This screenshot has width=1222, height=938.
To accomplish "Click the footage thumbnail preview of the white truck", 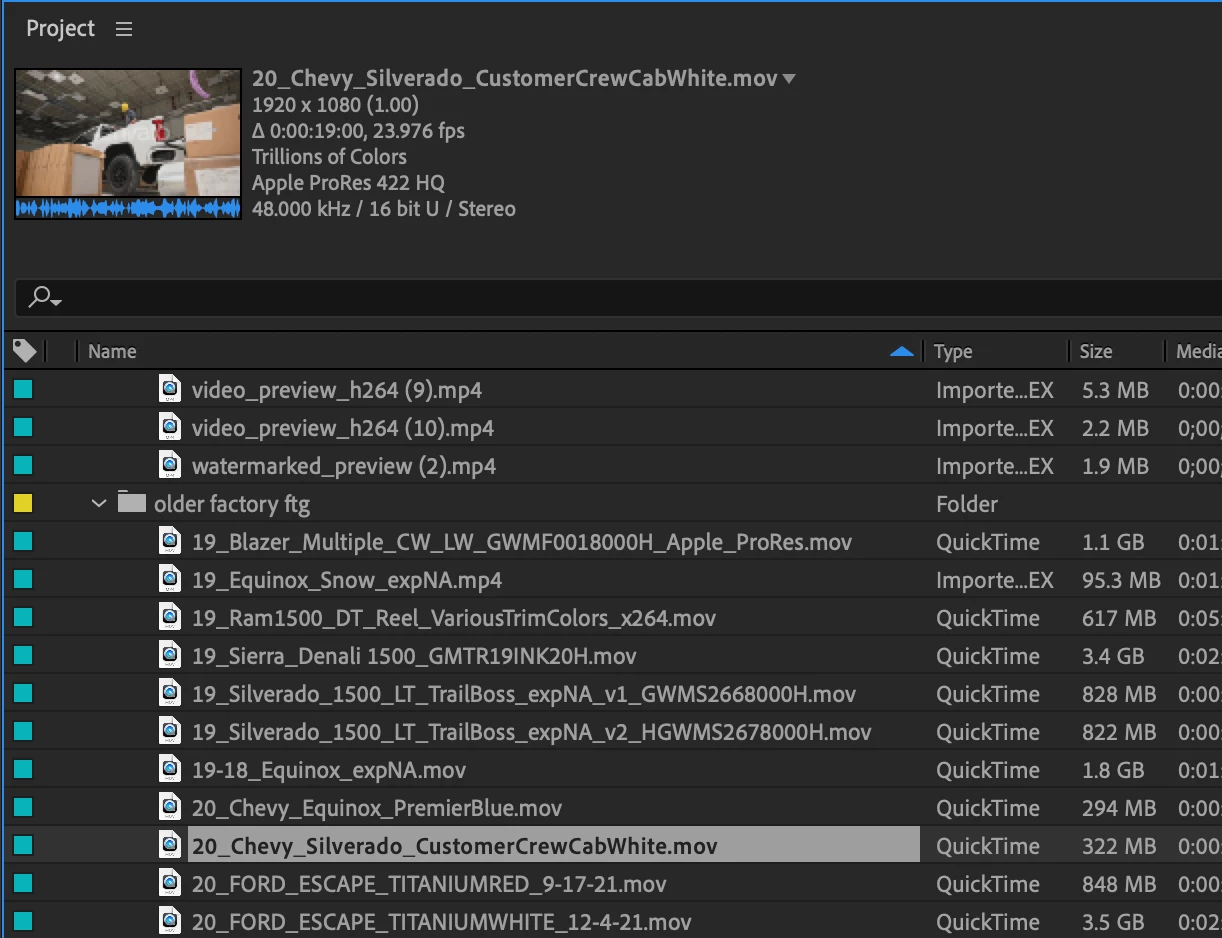I will click(x=128, y=132).
